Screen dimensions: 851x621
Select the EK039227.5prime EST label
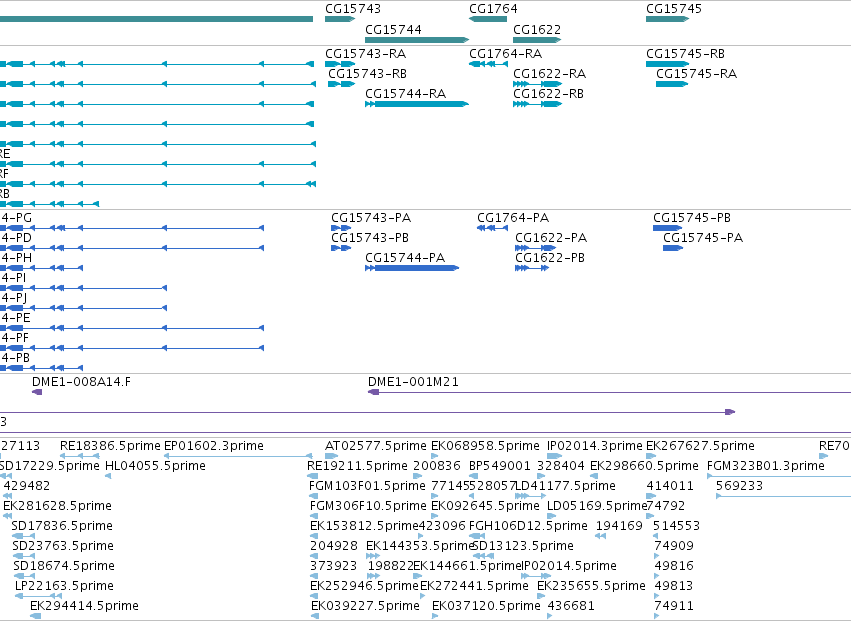click(x=365, y=607)
